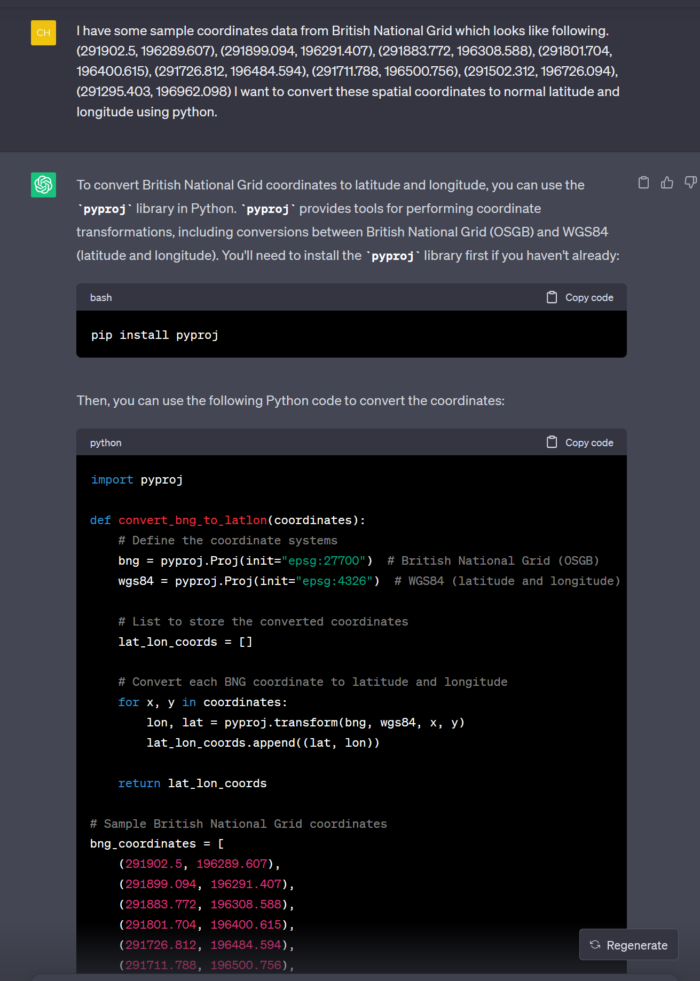
Task: Click the pip install pyproj command
Action: point(154,335)
